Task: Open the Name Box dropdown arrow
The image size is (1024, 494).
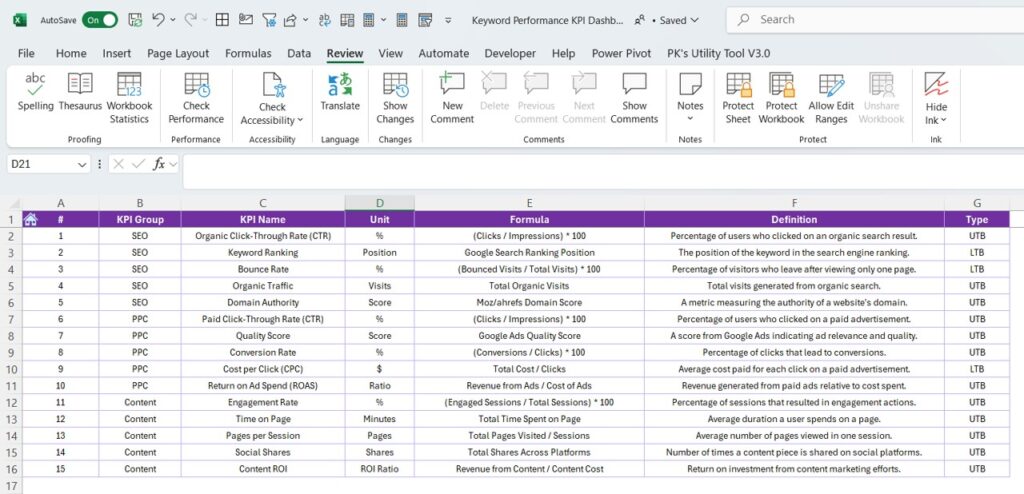Action: pyautogui.click(x=82, y=165)
